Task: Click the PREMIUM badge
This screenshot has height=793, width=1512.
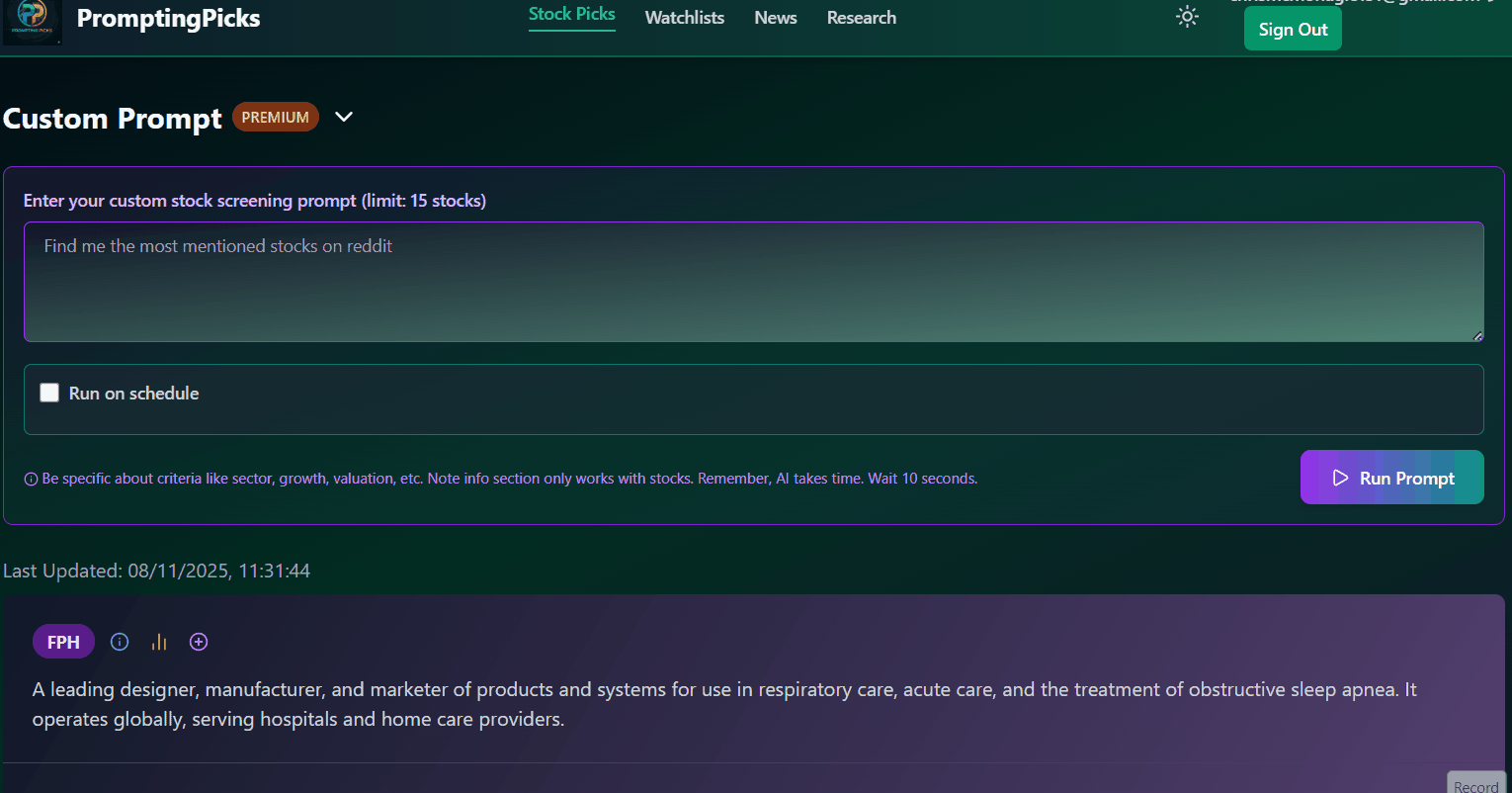Action: click(x=275, y=117)
